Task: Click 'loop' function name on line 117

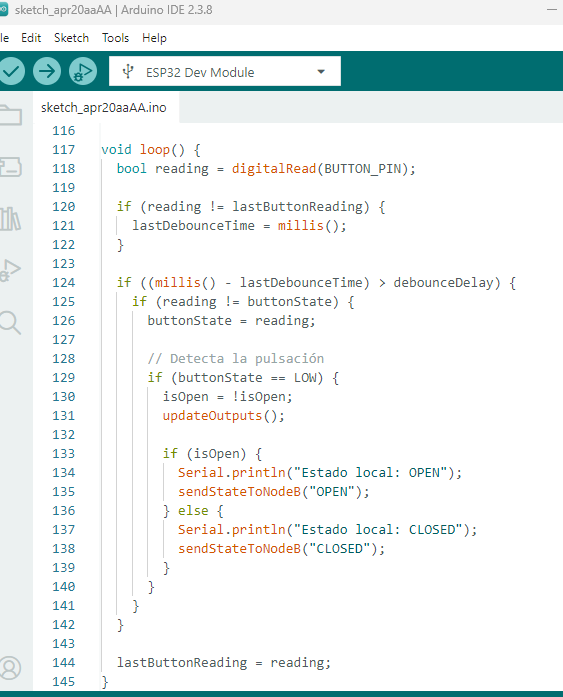Action: point(155,149)
